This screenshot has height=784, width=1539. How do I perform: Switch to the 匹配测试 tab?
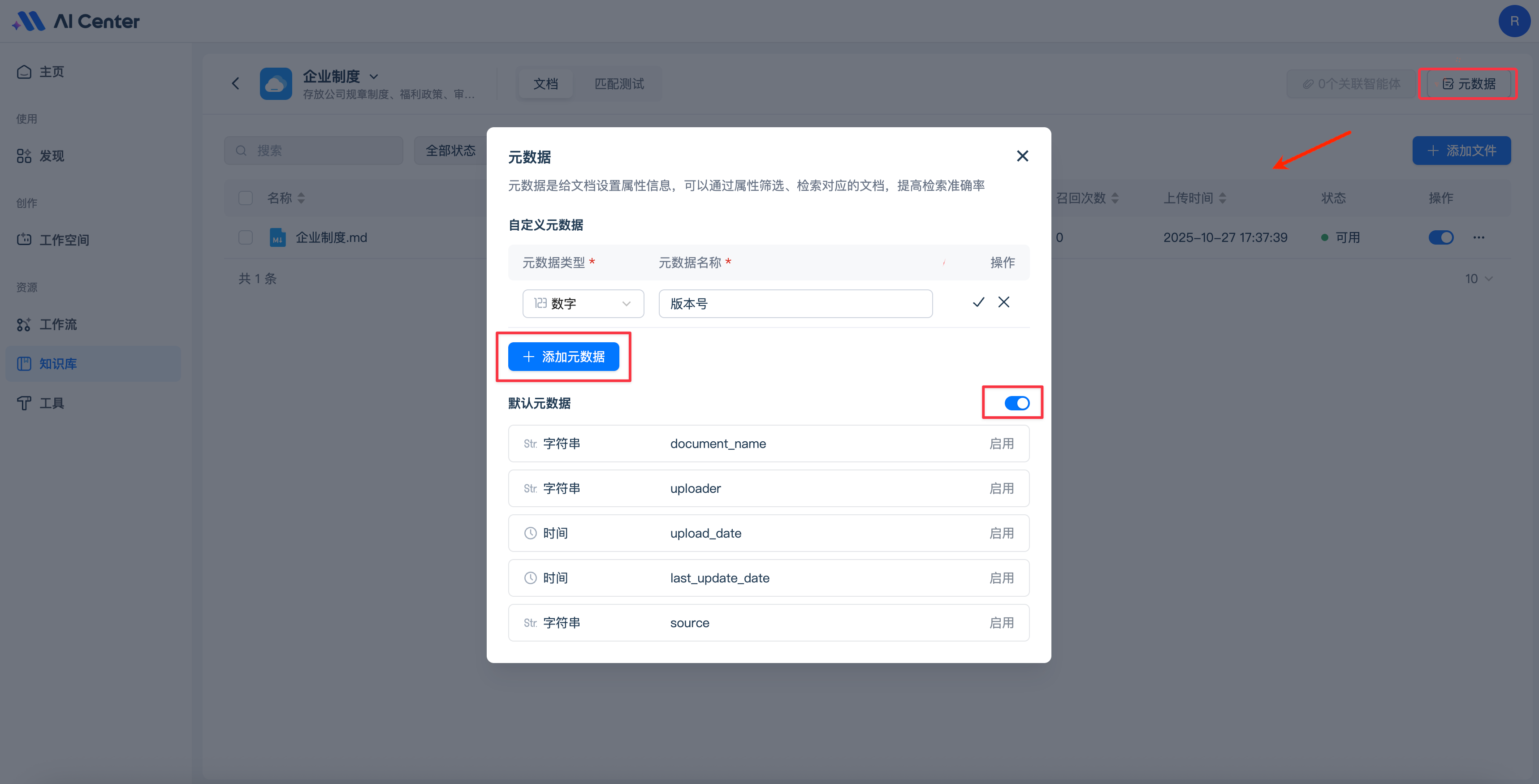click(619, 84)
